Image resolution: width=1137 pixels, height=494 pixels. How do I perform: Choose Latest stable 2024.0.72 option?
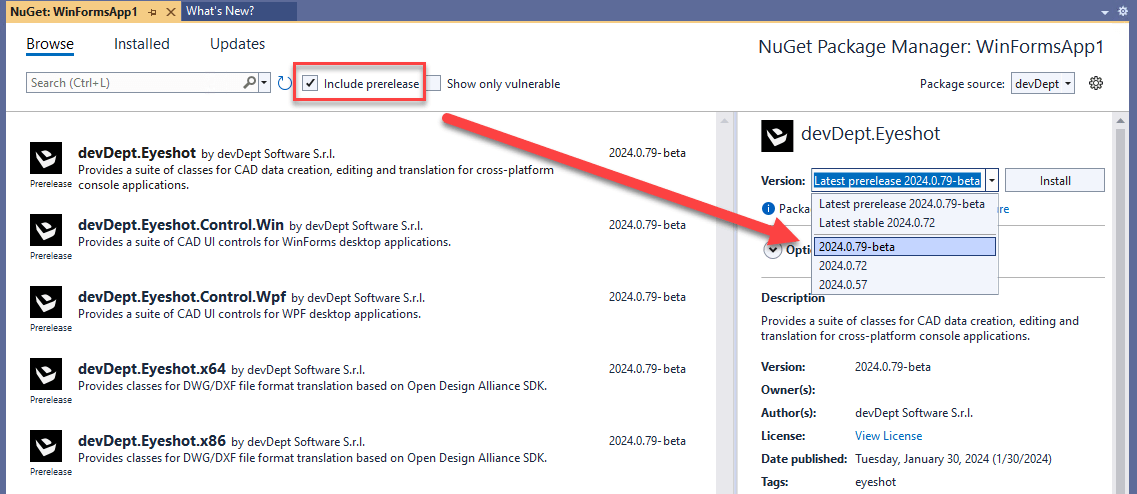(x=876, y=223)
